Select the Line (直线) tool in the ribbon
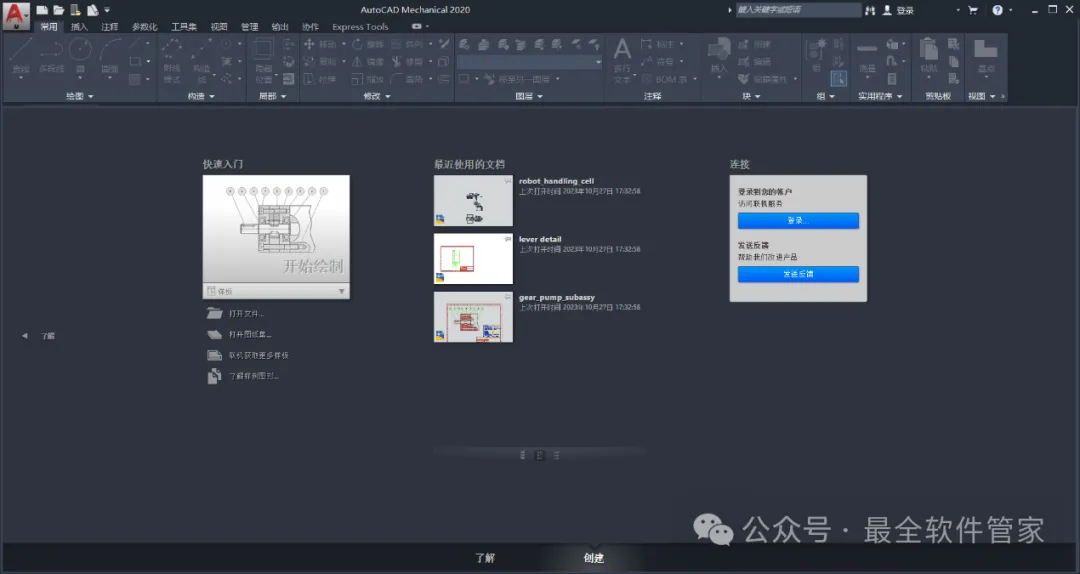The width and height of the screenshot is (1080, 574). pyautogui.click(x=21, y=57)
